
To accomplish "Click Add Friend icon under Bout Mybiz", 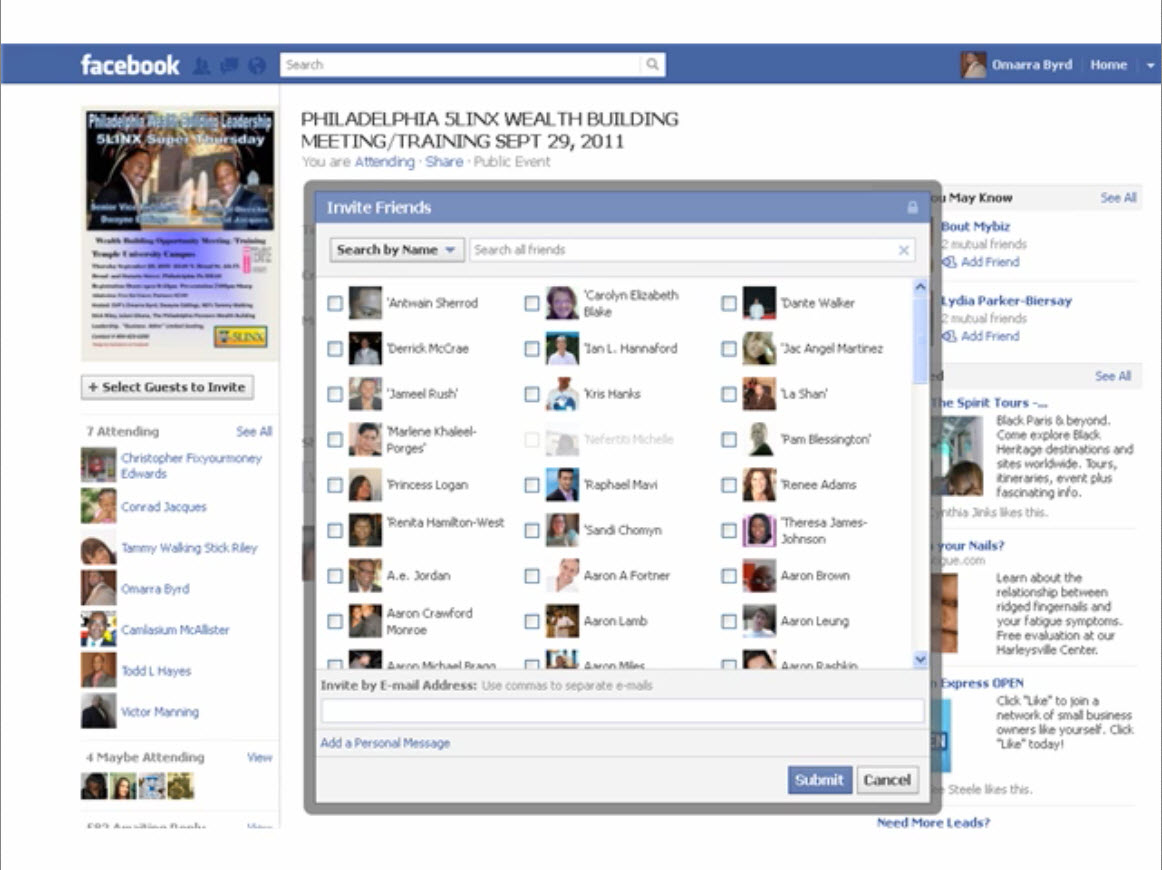I will click(x=949, y=262).
